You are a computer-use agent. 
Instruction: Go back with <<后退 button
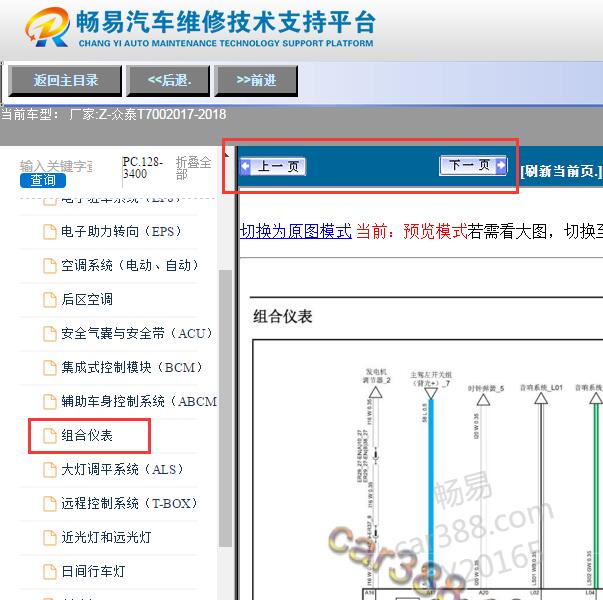(x=168, y=80)
